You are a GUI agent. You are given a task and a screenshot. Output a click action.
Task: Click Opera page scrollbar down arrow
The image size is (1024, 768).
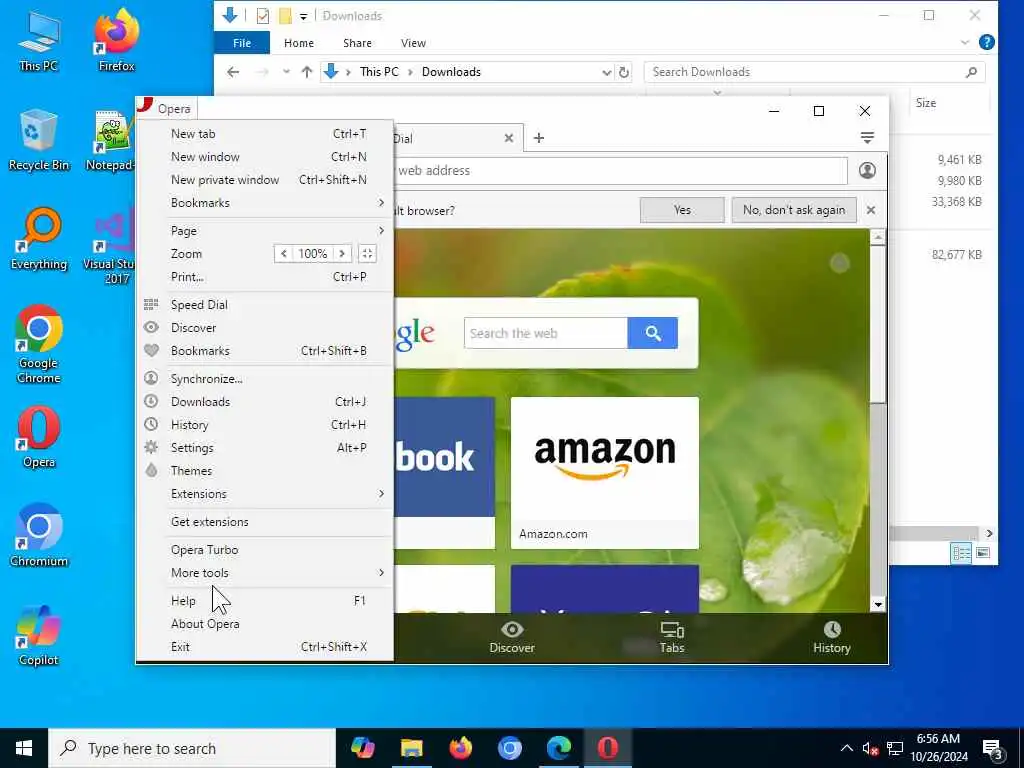pos(878,605)
